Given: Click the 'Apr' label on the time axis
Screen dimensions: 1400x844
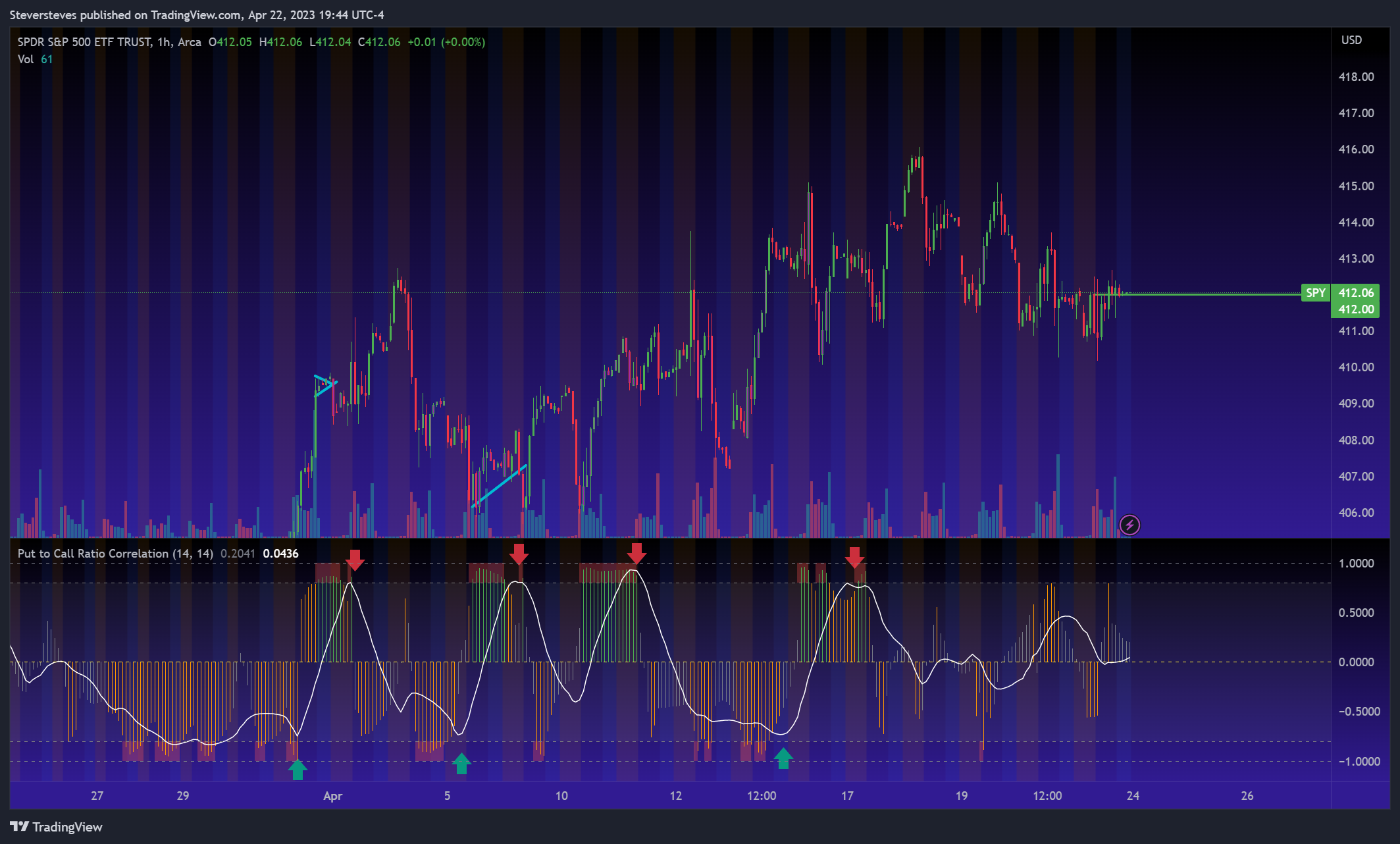Looking at the screenshot, I should pyautogui.click(x=332, y=796).
